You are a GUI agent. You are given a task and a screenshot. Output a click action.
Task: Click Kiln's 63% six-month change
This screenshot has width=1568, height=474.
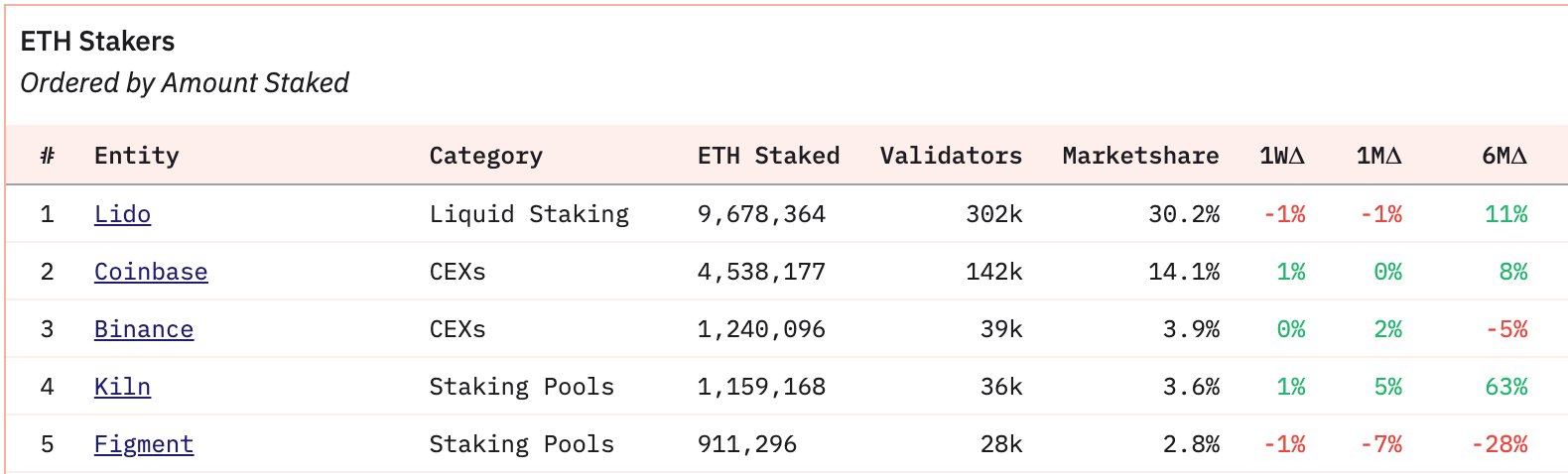[x=1506, y=387]
